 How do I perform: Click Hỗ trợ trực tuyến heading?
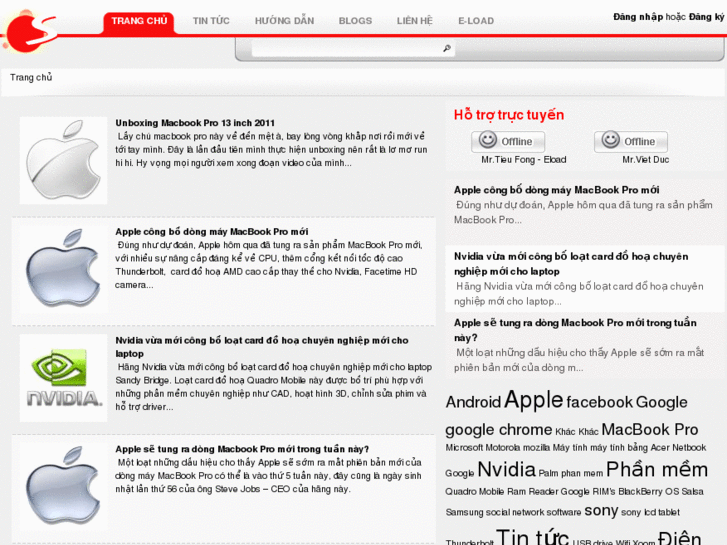tap(509, 115)
